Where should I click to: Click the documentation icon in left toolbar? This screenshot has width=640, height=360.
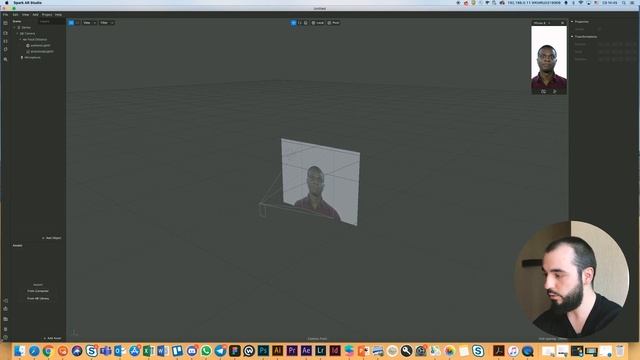pos(5,329)
